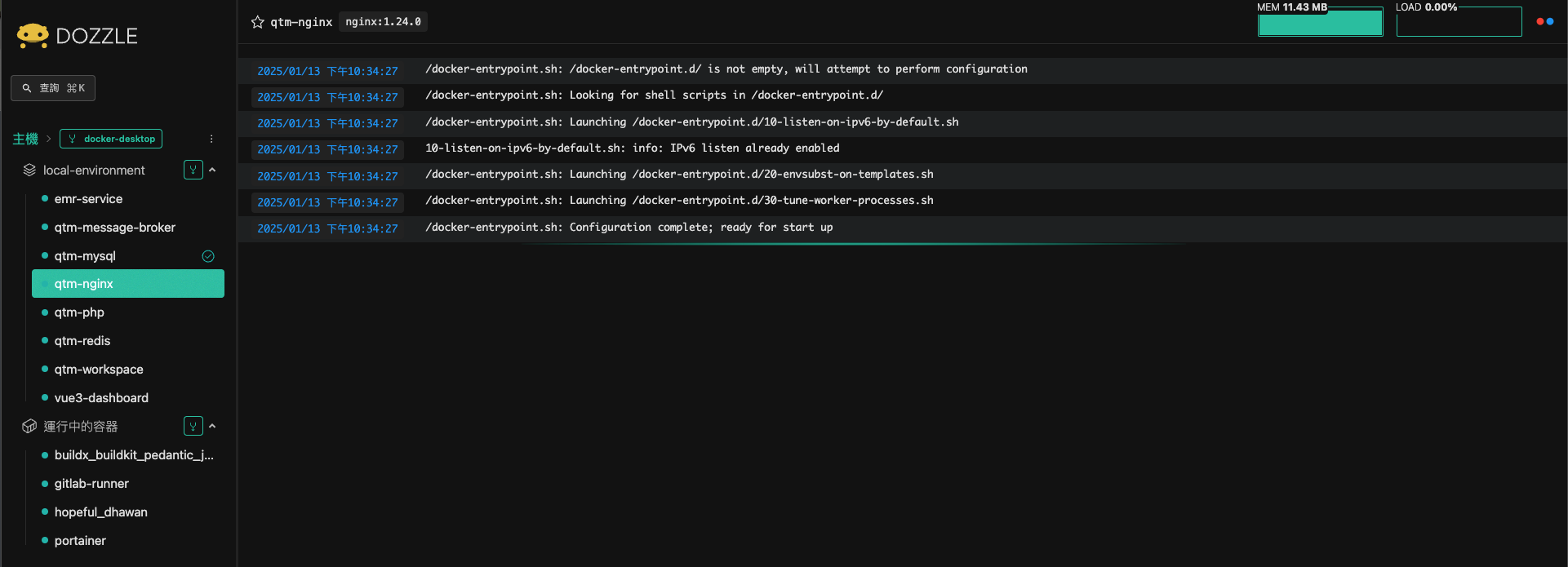This screenshot has height=567, width=1568.
Task: Open the portainer container logs
Action: (x=80, y=541)
